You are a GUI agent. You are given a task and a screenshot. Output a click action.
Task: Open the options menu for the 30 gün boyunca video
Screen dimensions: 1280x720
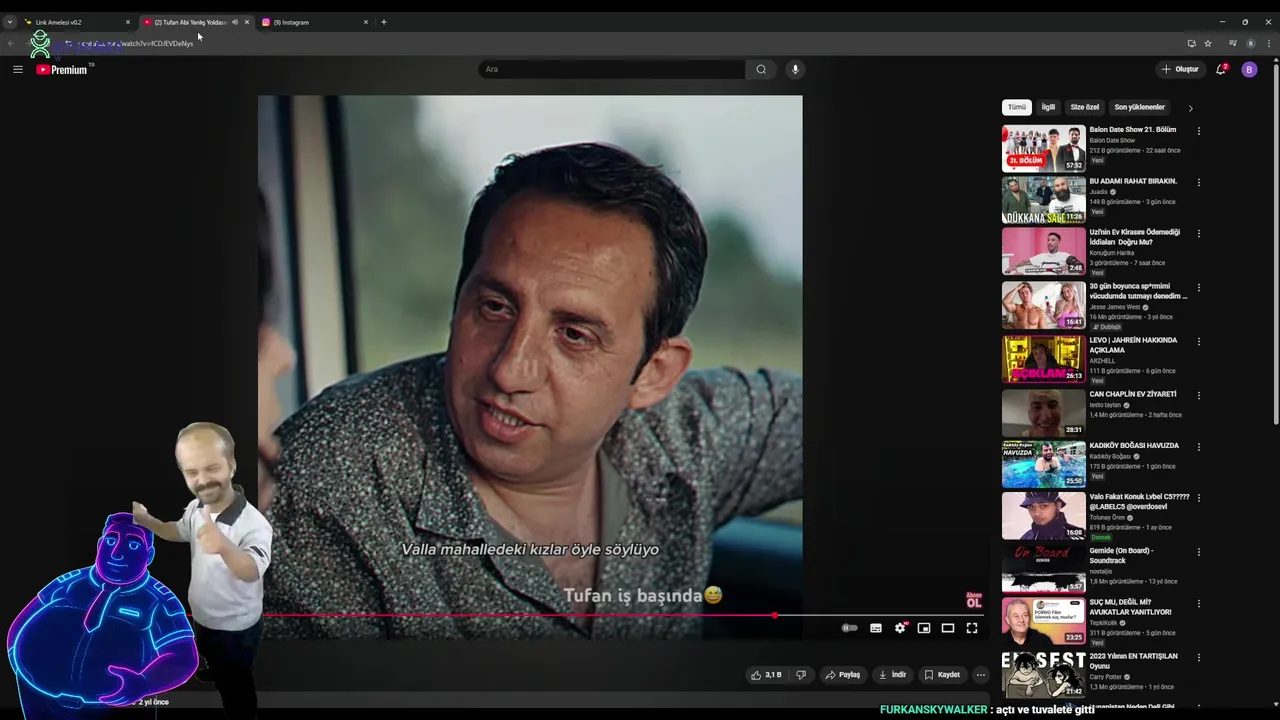point(1198,288)
